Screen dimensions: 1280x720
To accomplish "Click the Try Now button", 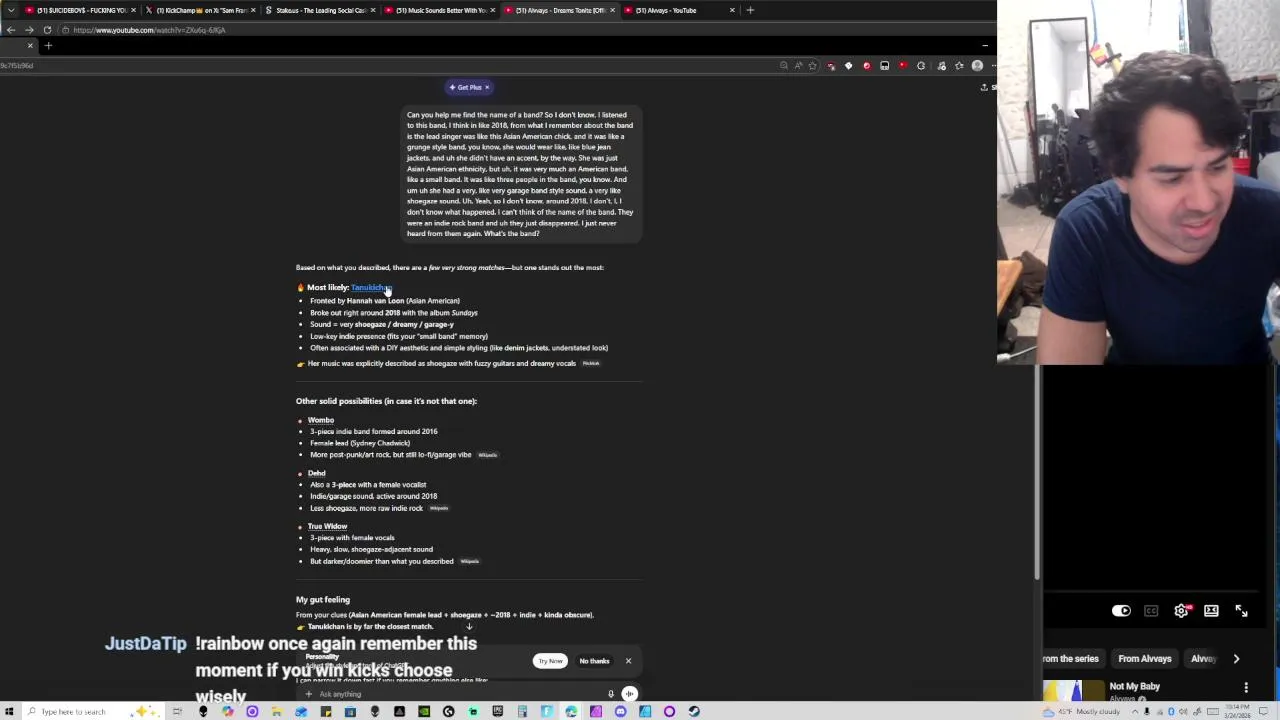I will [x=550, y=661].
